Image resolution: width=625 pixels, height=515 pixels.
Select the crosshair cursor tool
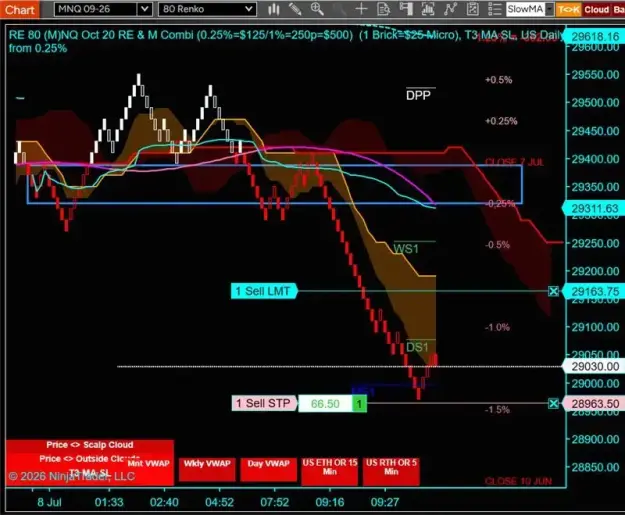361,9
